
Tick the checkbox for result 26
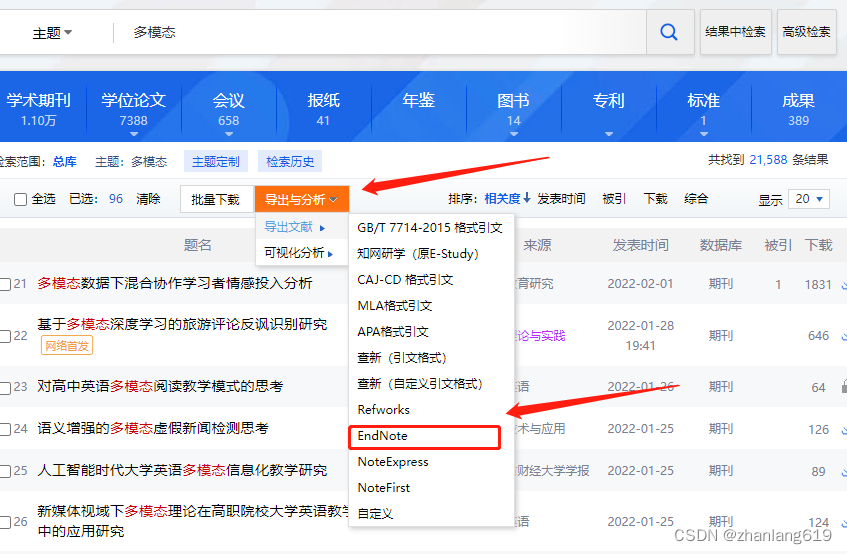pyautogui.click(x=5, y=522)
